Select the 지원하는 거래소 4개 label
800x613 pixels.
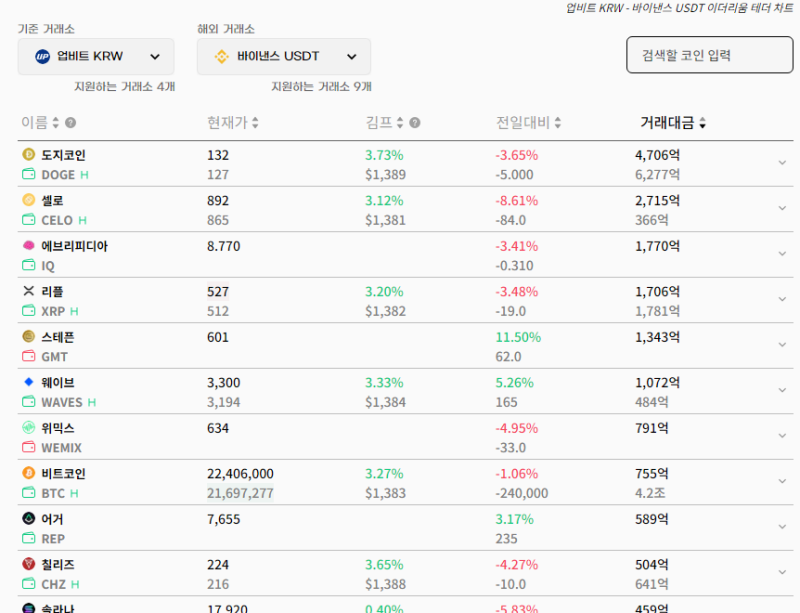click(x=124, y=87)
